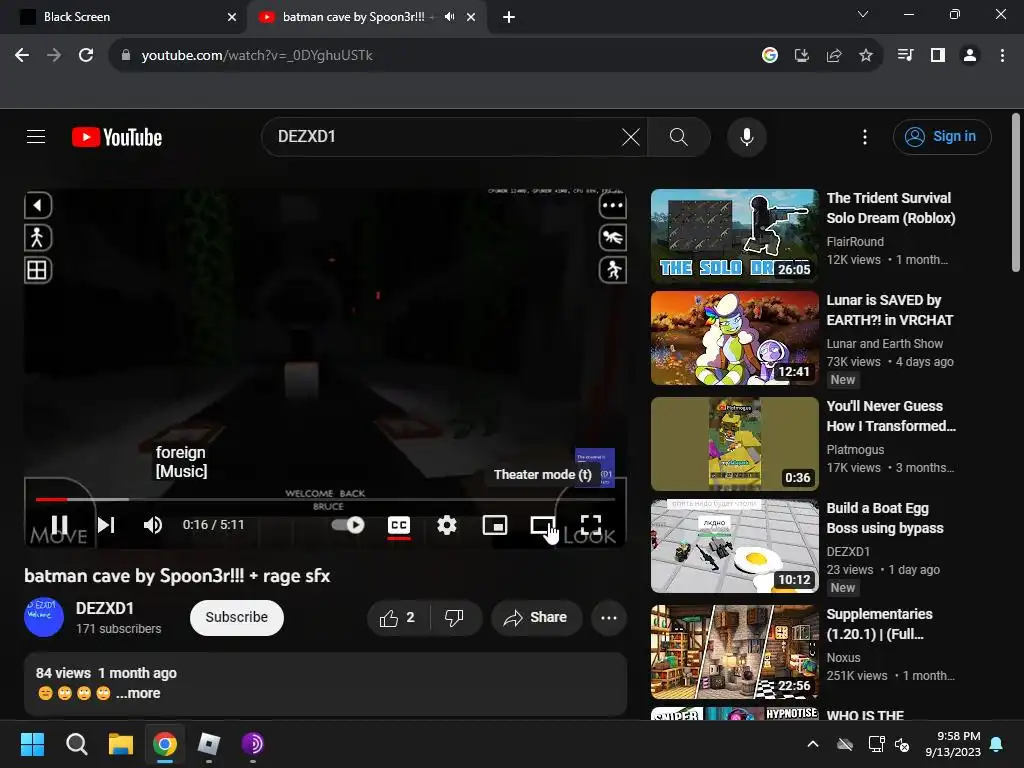Share this video

point(536,618)
